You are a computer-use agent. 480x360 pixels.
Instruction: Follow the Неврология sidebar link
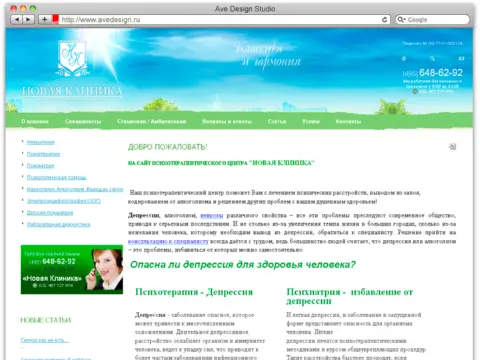pos(40,142)
